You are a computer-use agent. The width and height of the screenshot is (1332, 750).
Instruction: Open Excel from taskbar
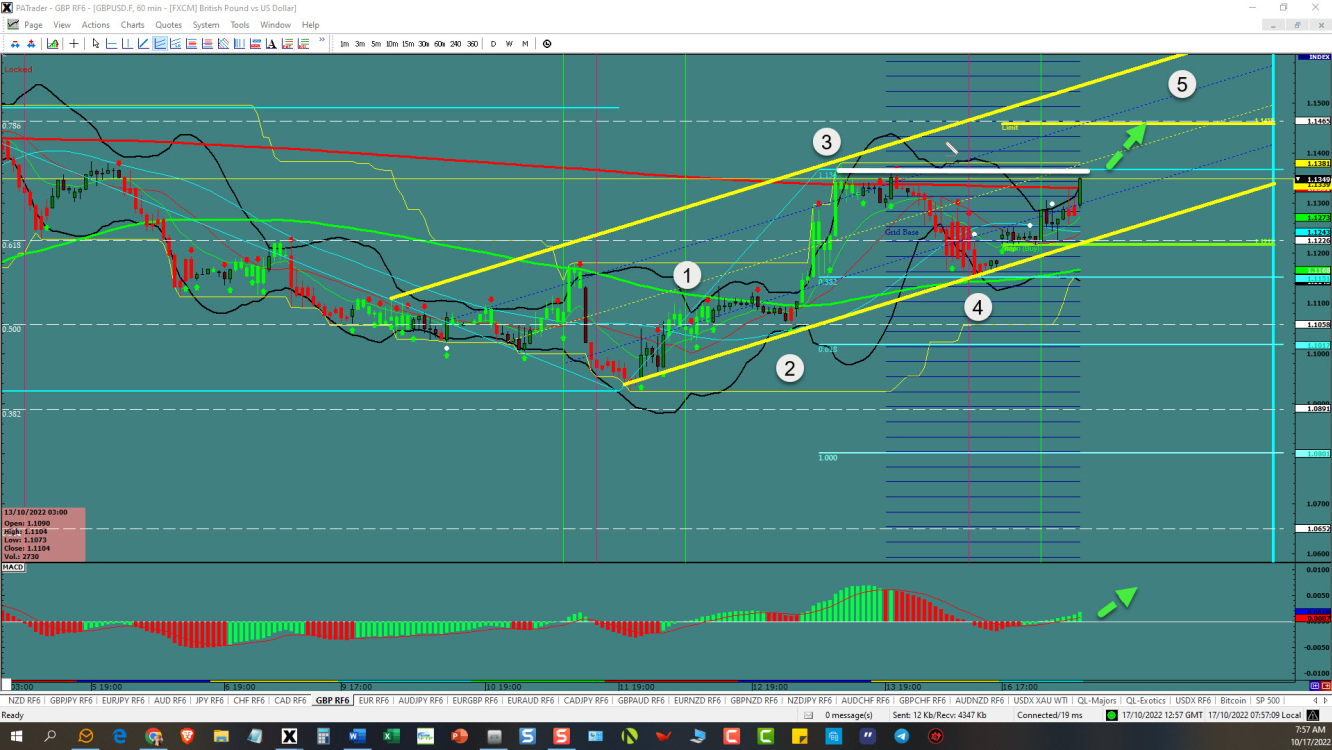391,736
